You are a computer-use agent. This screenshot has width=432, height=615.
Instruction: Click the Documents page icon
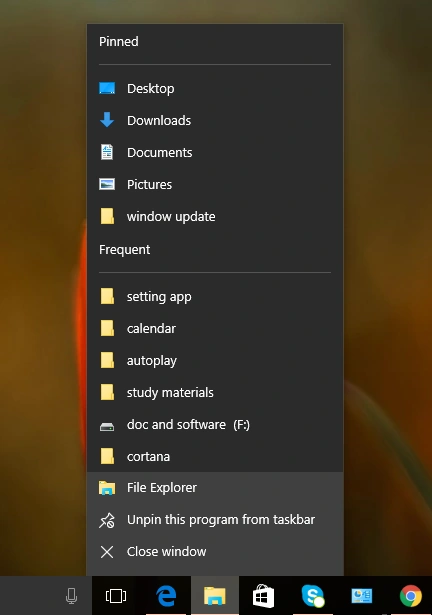tap(107, 152)
